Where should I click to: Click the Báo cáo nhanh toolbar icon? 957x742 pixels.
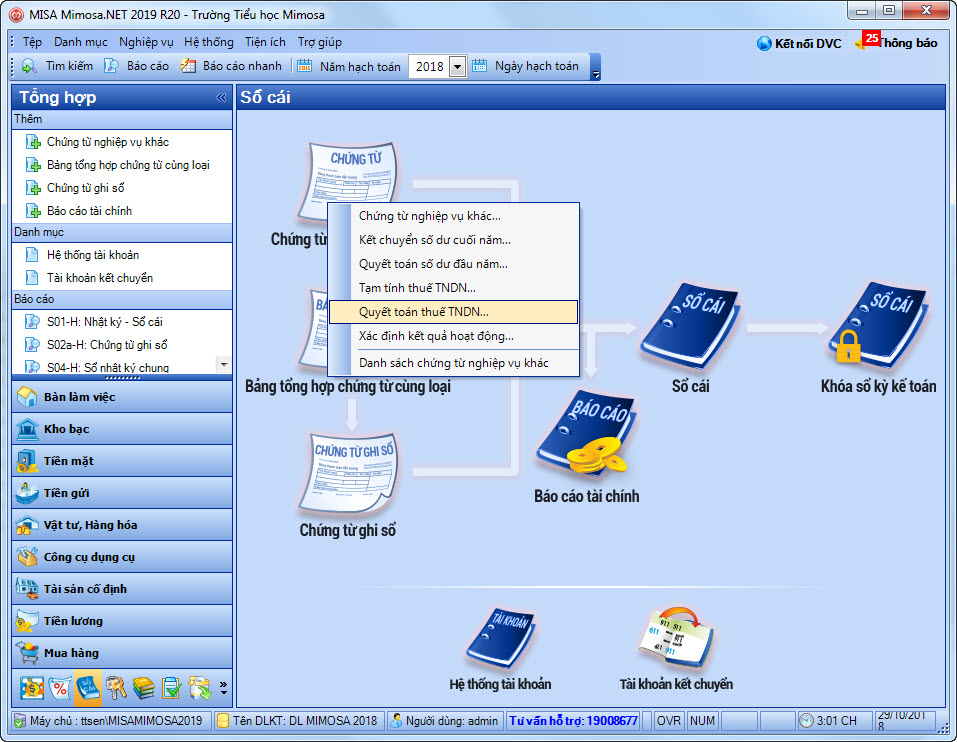pos(188,66)
